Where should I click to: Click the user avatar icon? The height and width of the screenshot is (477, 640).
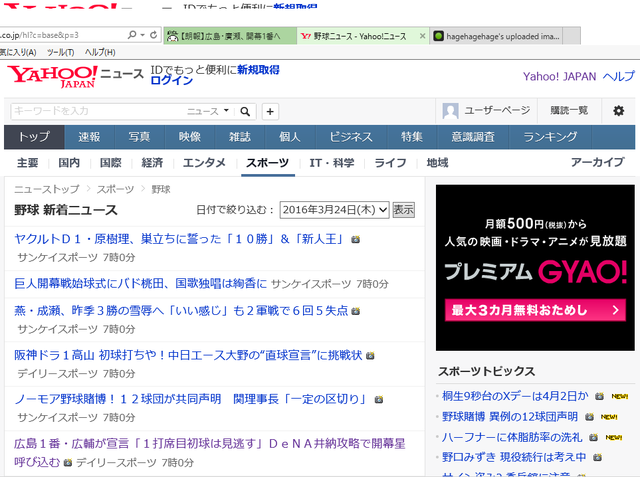point(450,111)
